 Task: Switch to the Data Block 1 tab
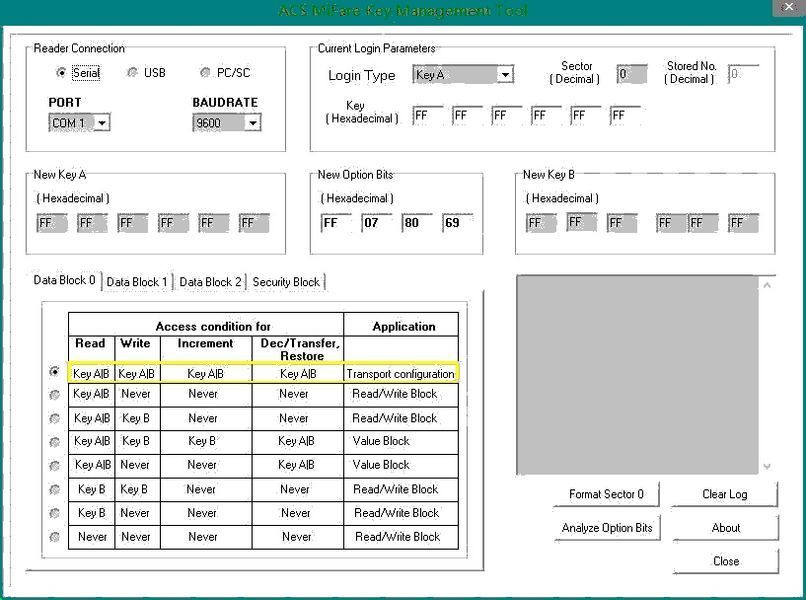tap(137, 282)
